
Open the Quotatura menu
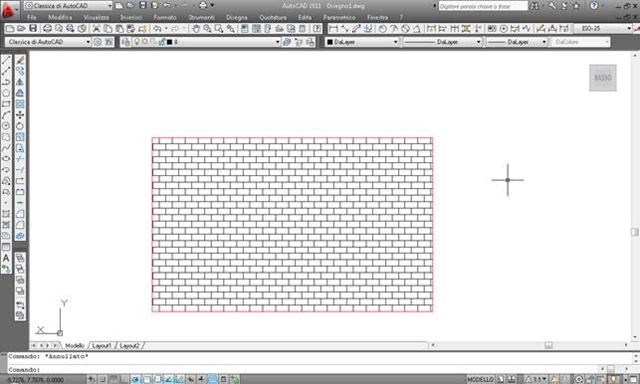(x=273, y=18)
